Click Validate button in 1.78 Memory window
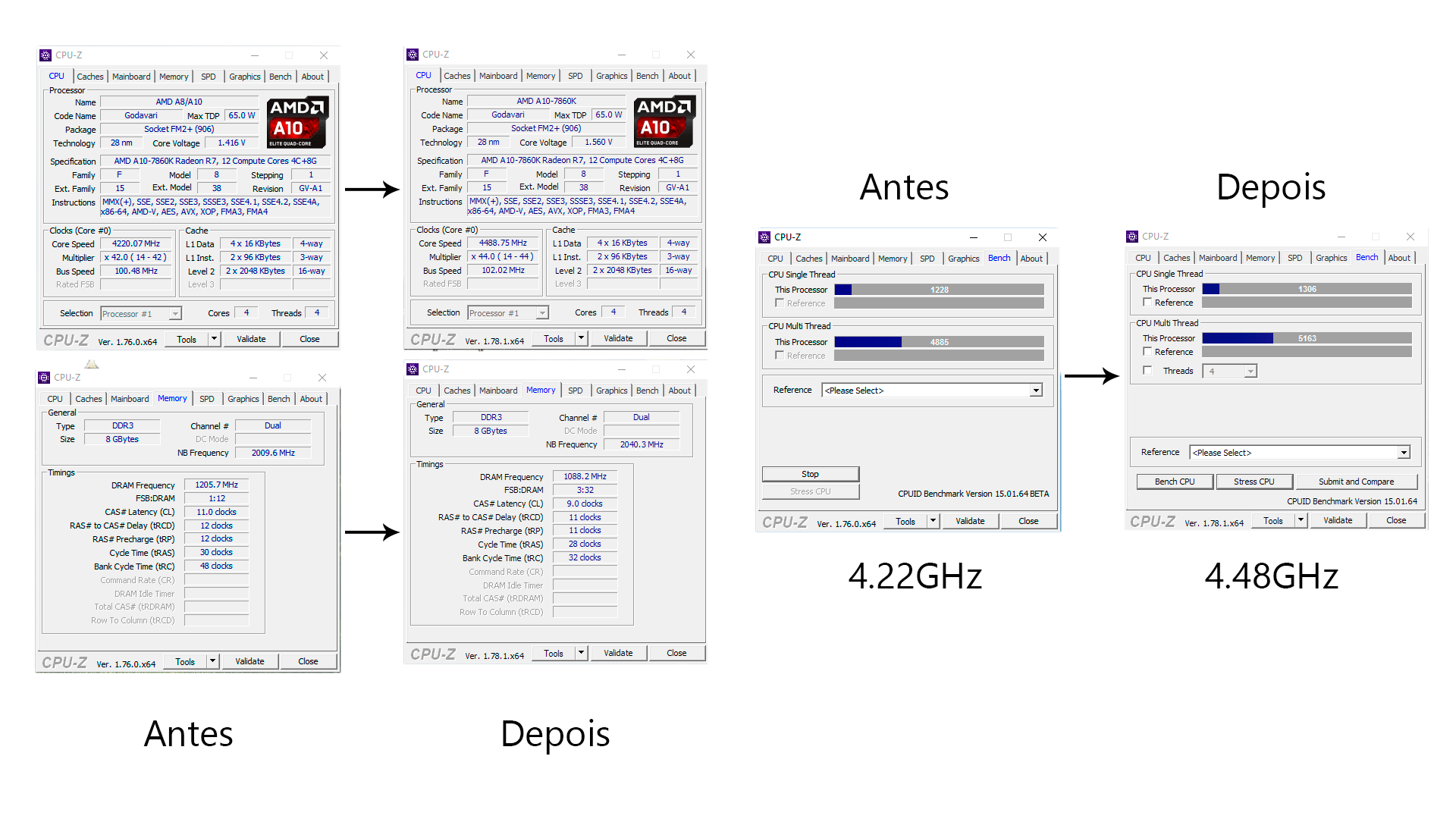 pyautogui.click(x=618, y=654)
